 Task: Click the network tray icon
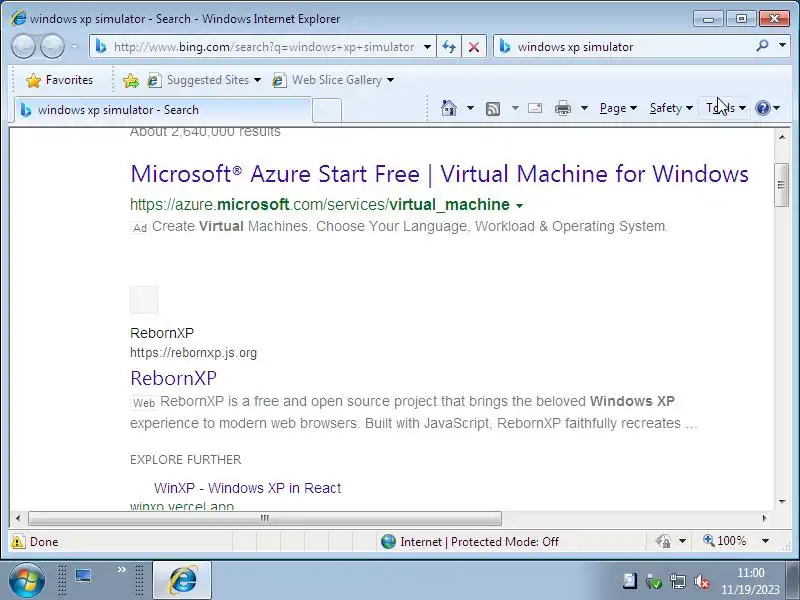click(x=678, y=581)
